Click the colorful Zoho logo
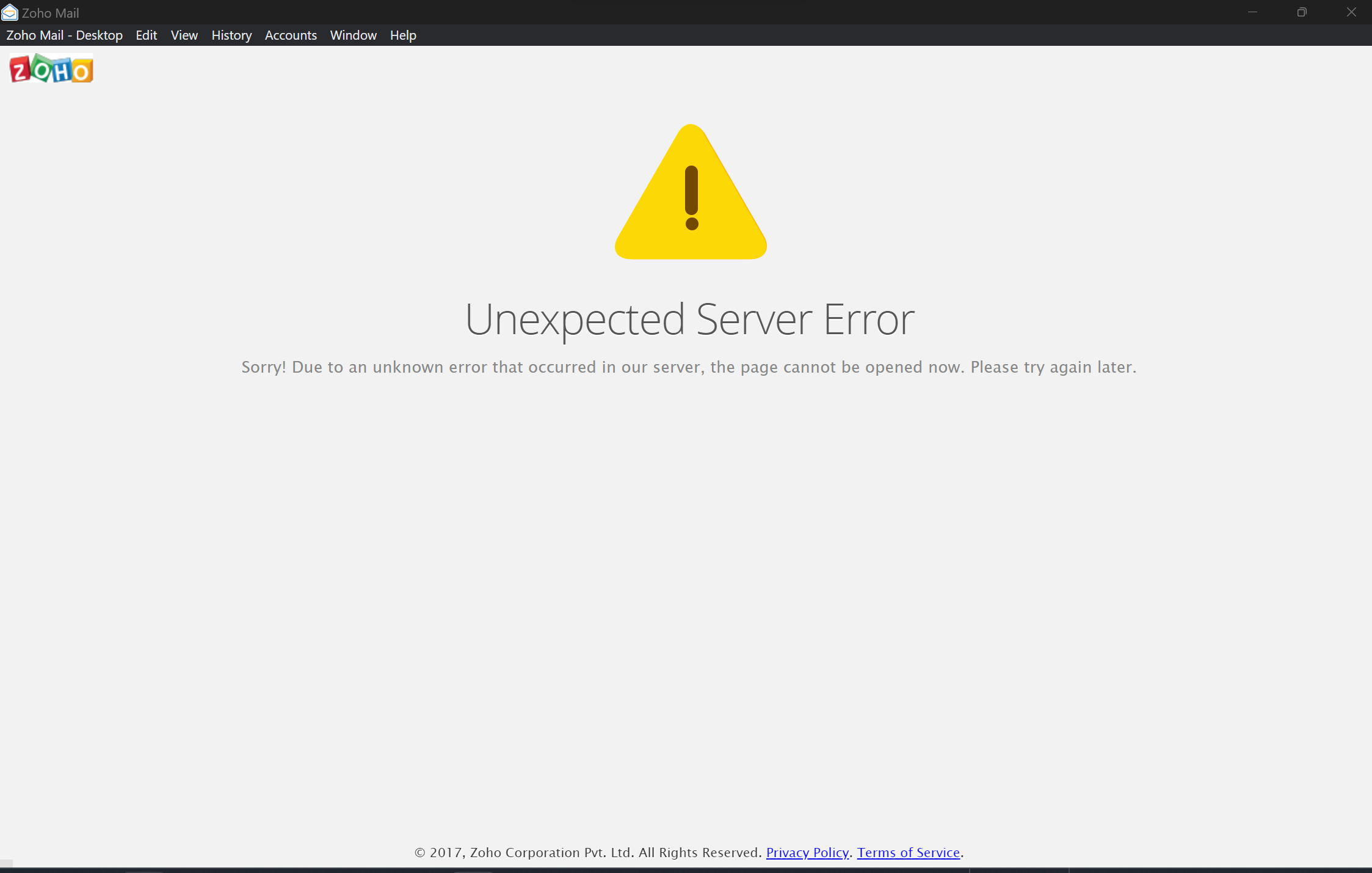This screenshot has width=1372, height=873. tap(51, 68)
